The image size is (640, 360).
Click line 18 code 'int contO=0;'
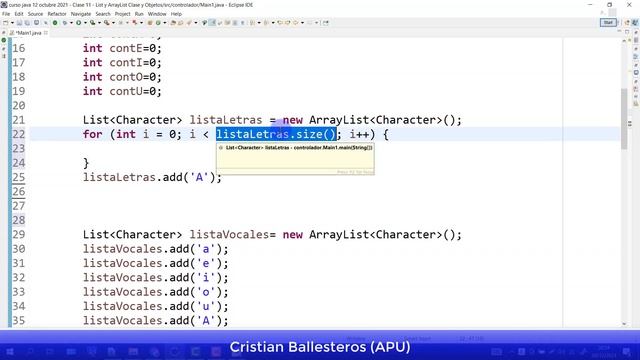(122, 77)
